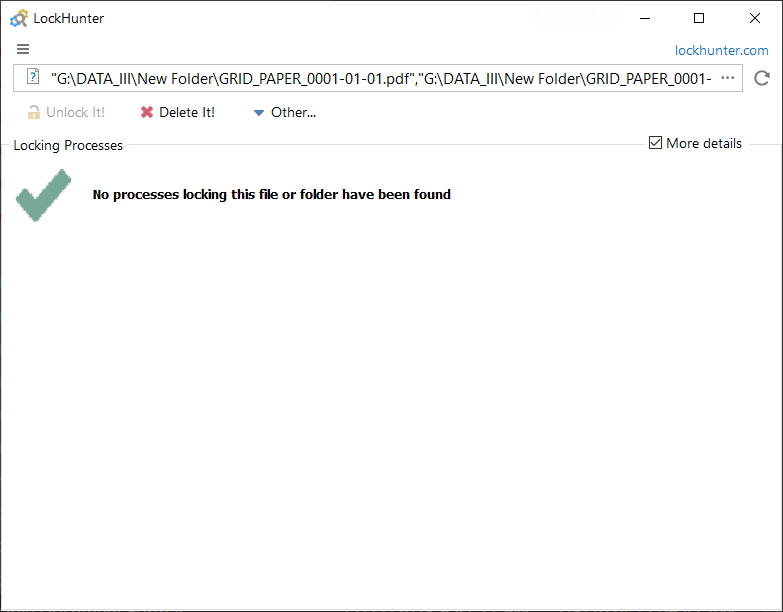The height and width of the screenshot is (612, 783).
Task: Open the lockhunter.com link
Action: pos(721,50)
